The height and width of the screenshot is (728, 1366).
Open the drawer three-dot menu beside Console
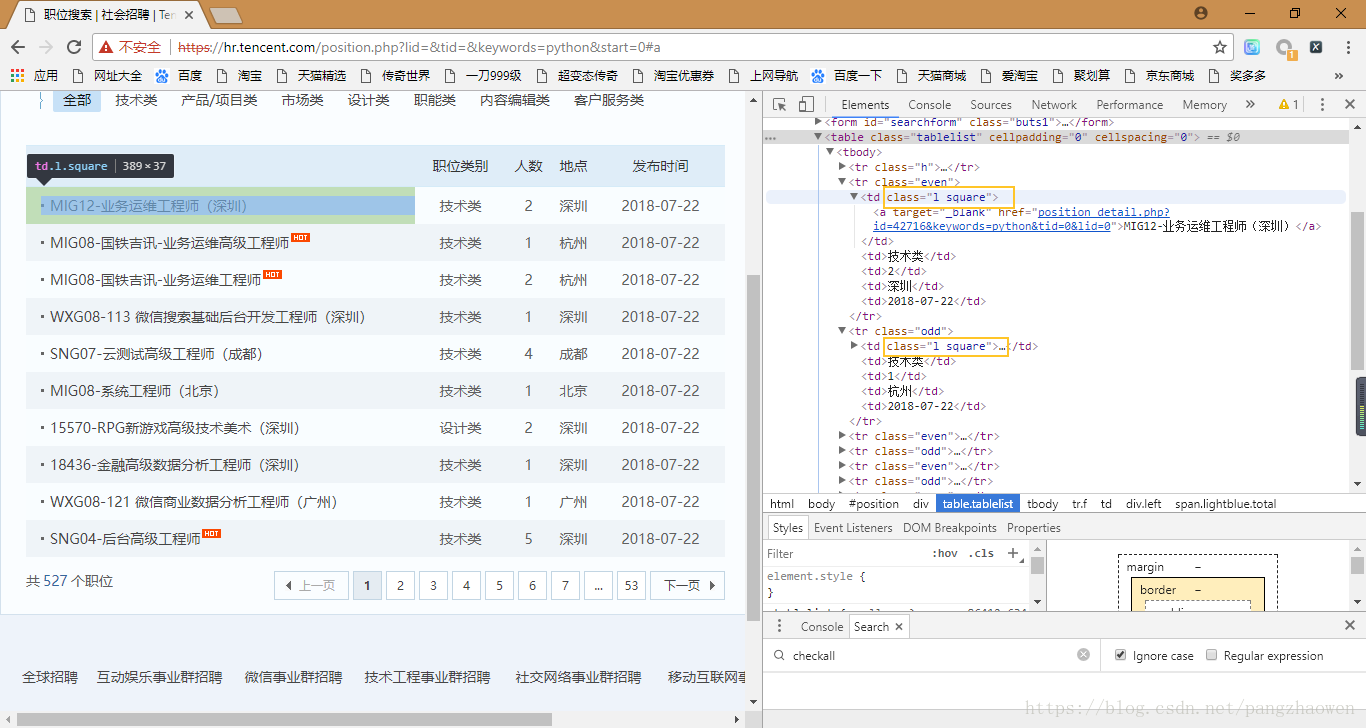coord(780,627)
